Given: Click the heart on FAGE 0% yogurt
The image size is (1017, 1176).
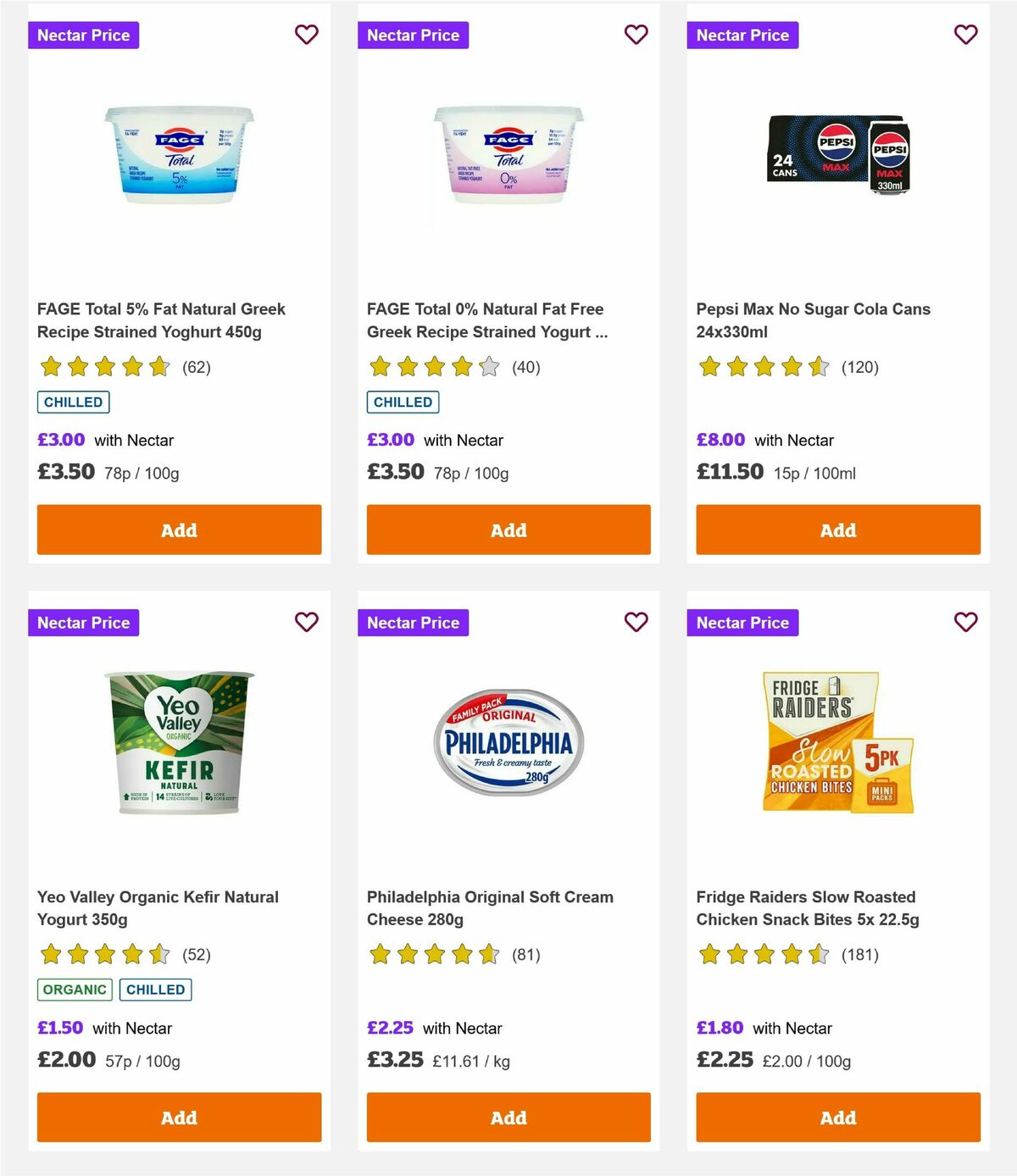Looking at the screenshot, I should tap(636, 35).
